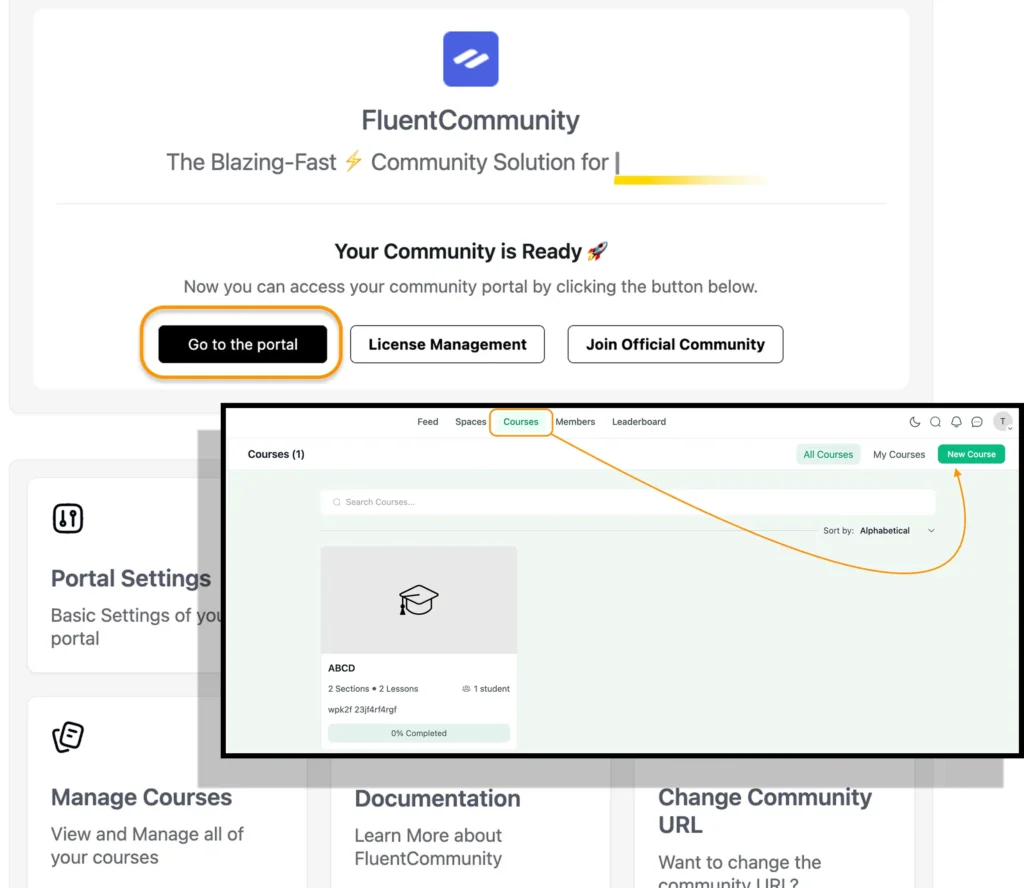This screenshot has width=1024, height=888.
Task: Click 'Learn More about FluentCommunity' text
Action: tap(428, 847)
